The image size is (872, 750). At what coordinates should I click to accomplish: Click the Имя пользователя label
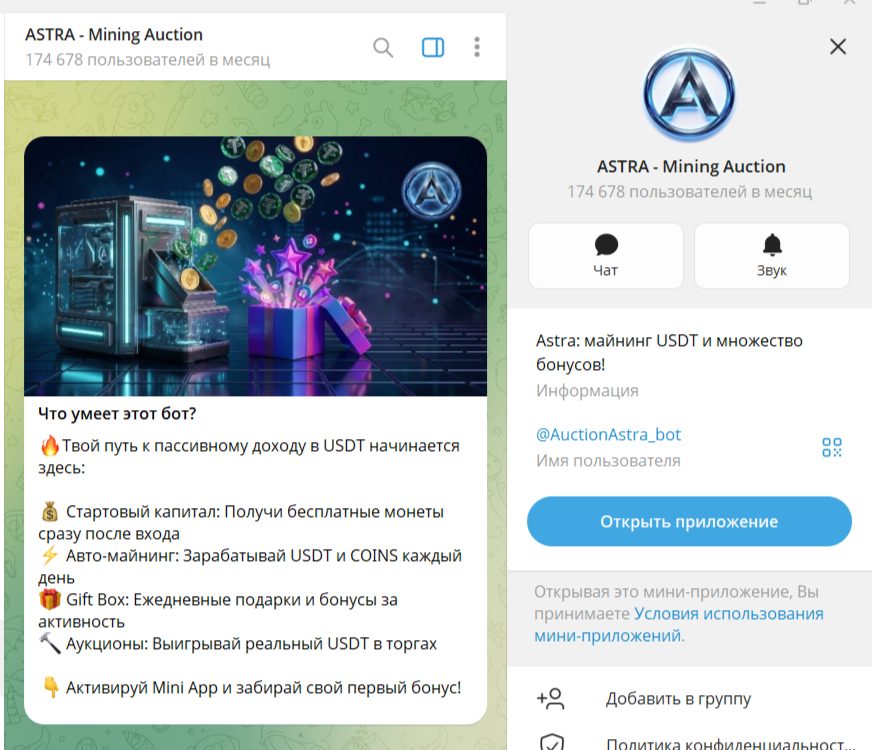coord(608,461)
